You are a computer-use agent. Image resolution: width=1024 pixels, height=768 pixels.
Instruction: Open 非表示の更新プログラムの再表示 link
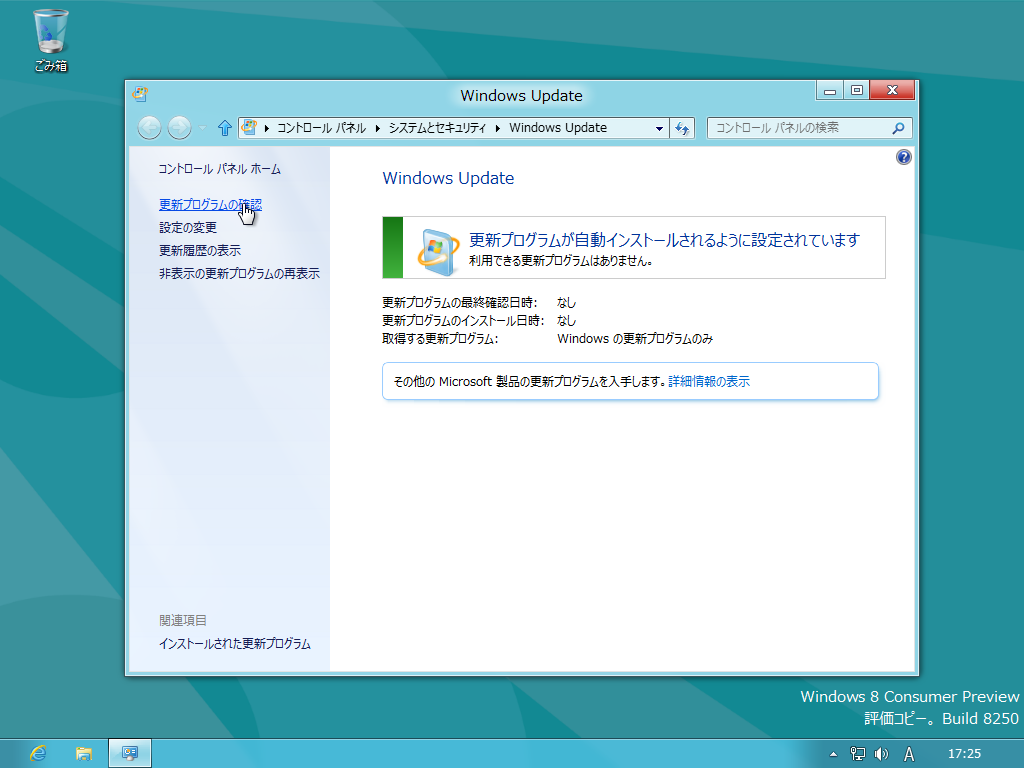(x=239, y=274)
